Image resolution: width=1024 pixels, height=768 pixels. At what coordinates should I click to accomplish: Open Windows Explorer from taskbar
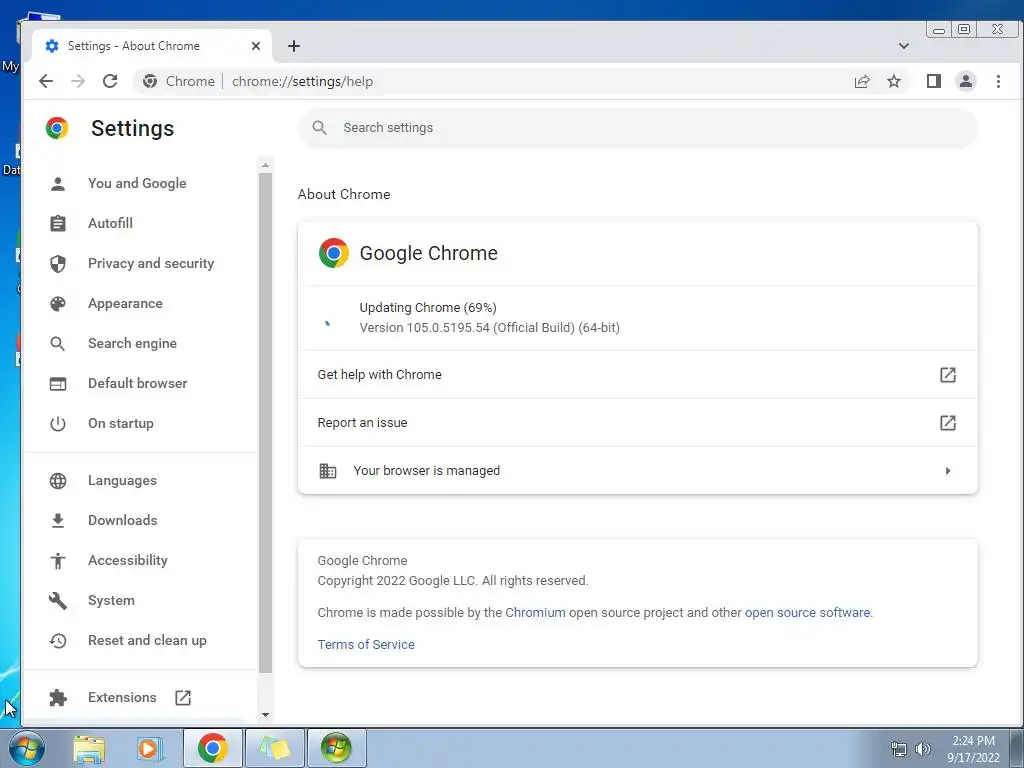(89, 748)
